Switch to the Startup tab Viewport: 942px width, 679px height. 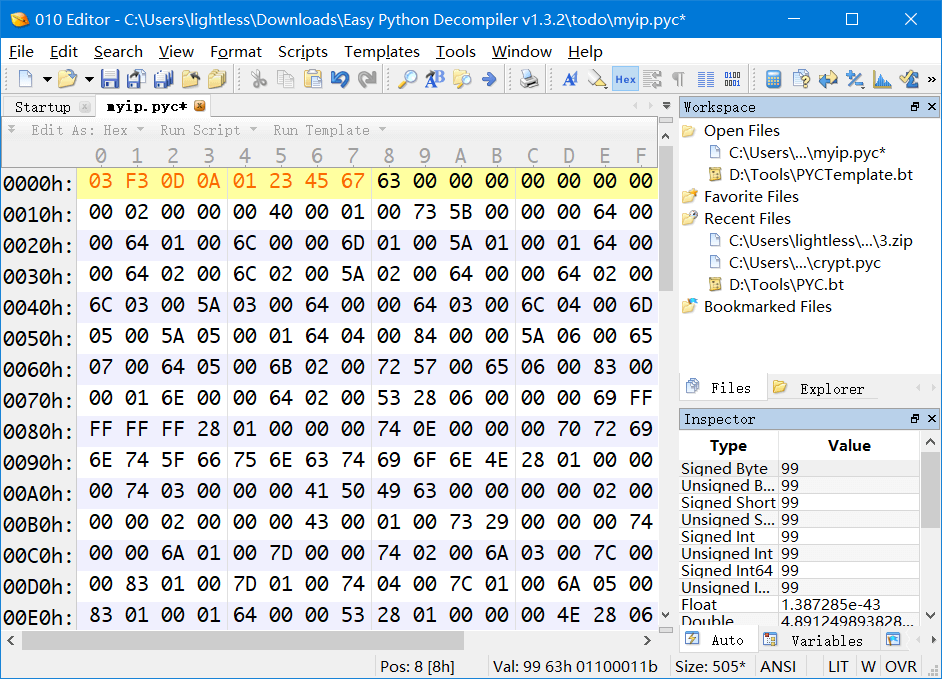(43, 107)
